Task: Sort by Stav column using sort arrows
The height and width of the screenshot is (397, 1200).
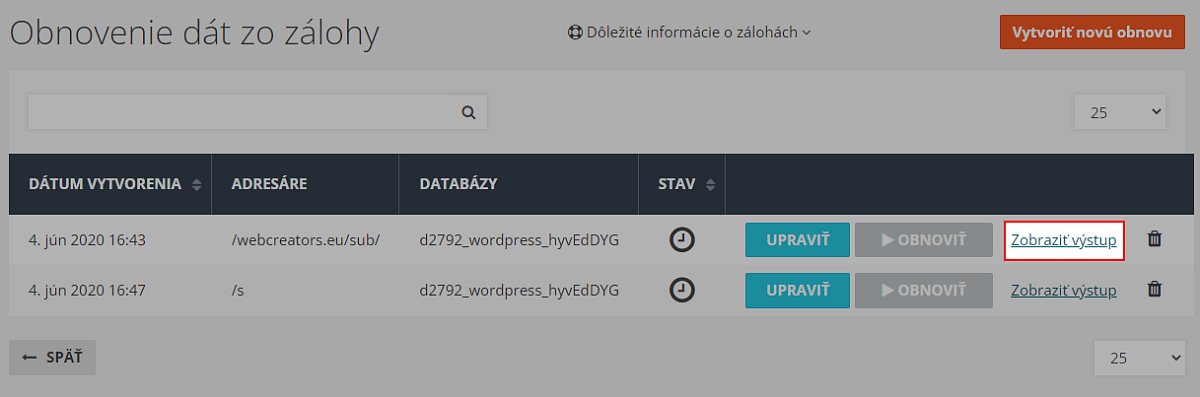Action: 711,184
